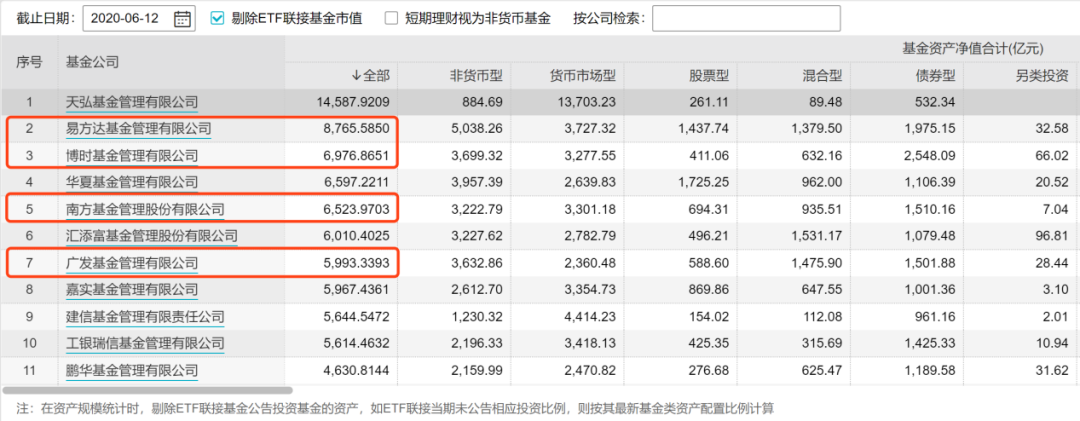The width and height of the screenshot is (1080, 421).
Task: Open 广发基金管理有限公司 link
Action: (x=132, y=263)
